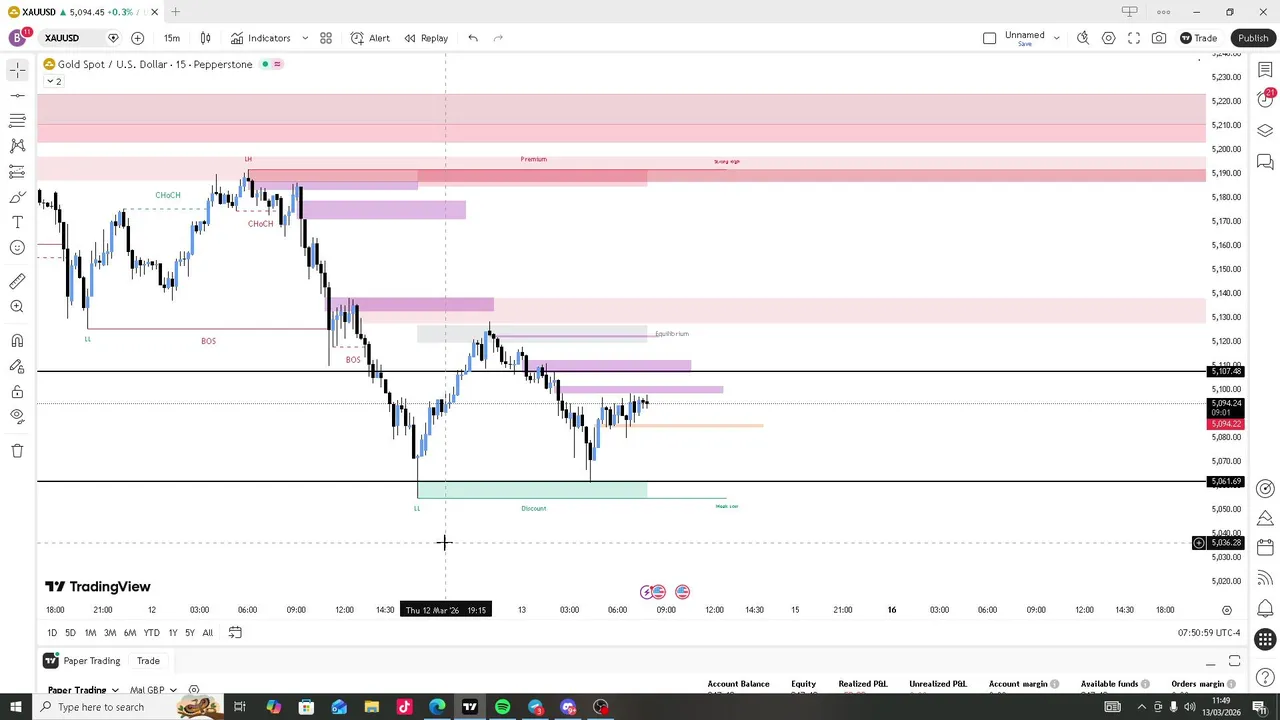Add a compare symbol with plus icon

[x=137, y=38]
